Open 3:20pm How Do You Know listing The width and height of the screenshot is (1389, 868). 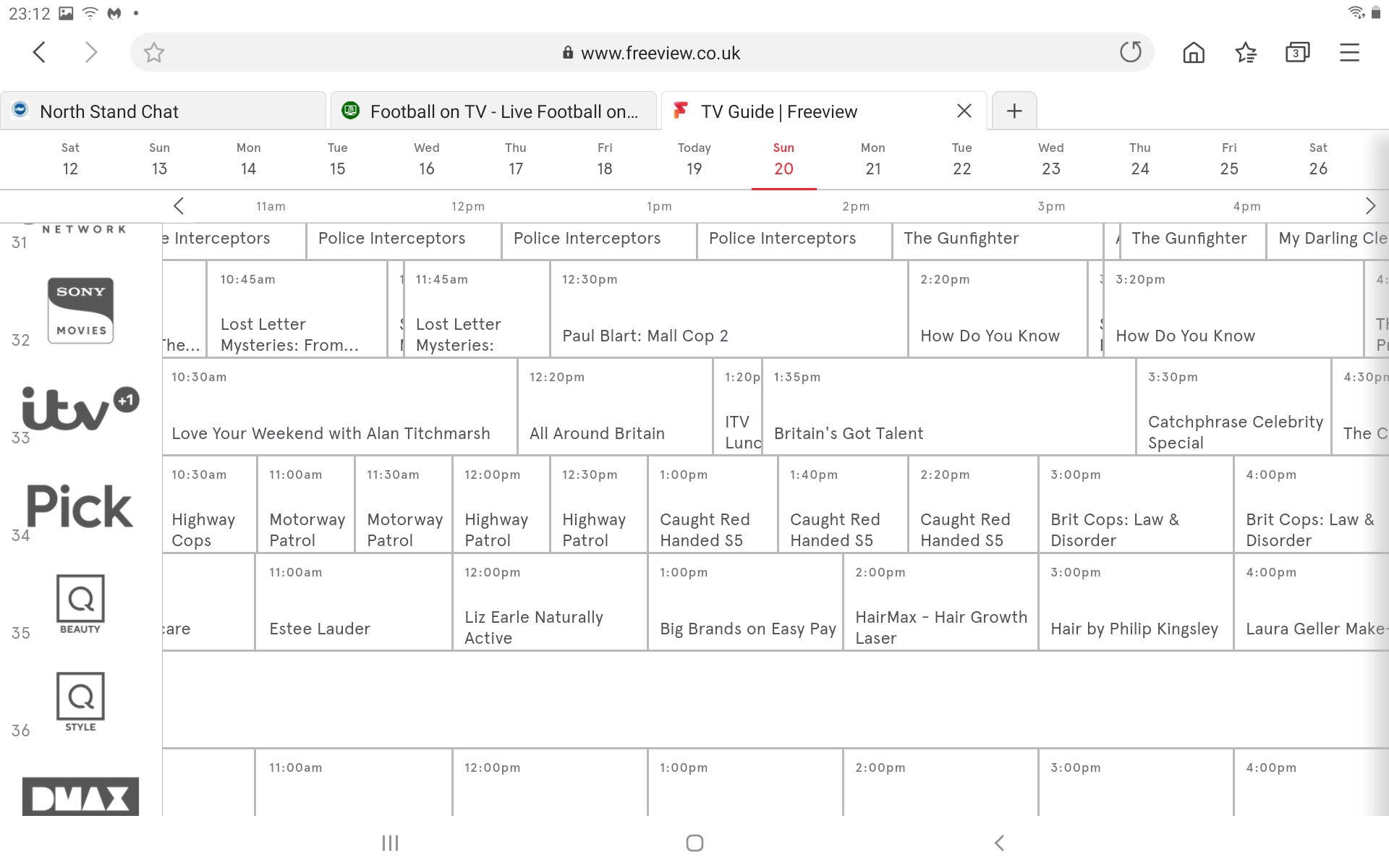coord(1233,309)
